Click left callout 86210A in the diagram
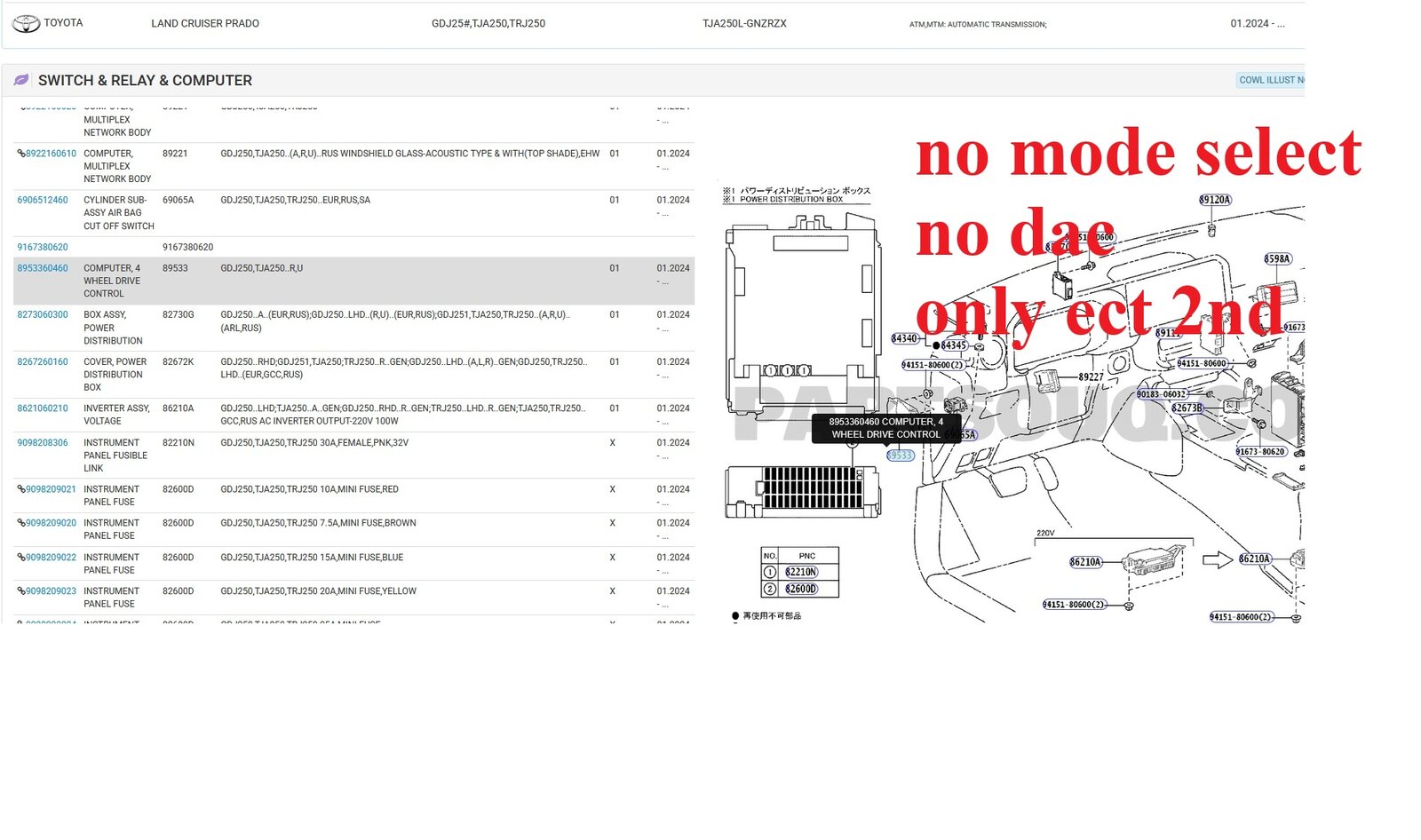Image resolution: width=1421 pixels, height=840 pixels. [x=1085, y=562]
